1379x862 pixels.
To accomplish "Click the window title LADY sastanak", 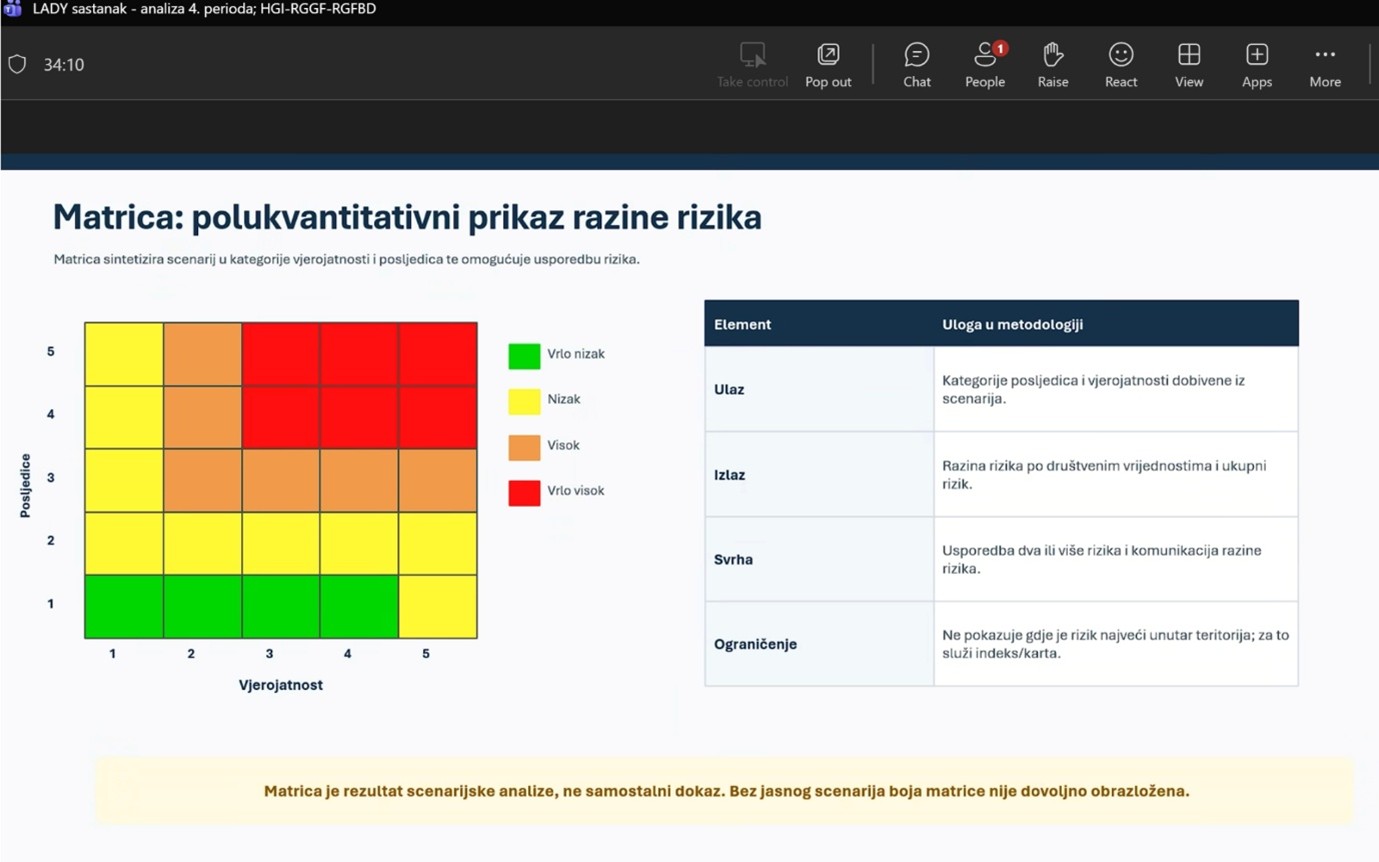I will pyautogui.click(x=204, y=9).
